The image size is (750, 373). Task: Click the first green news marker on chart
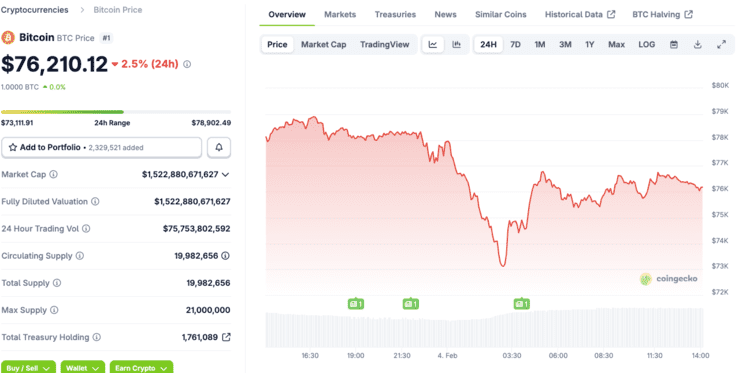[356, 303]
